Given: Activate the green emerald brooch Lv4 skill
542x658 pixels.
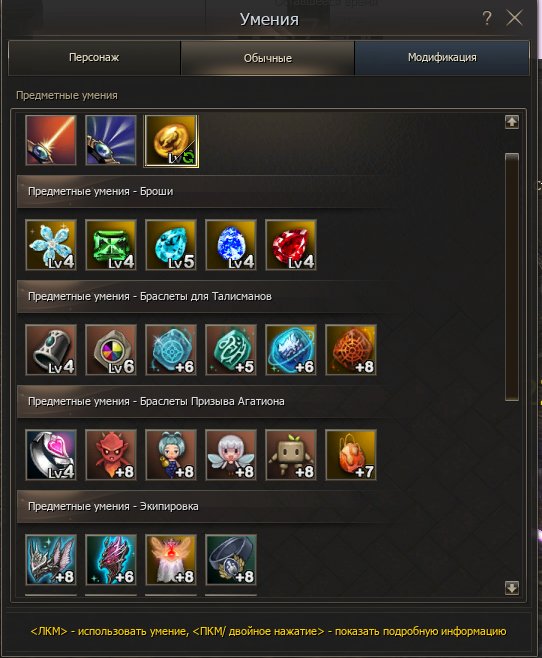Looking at the screenshot, I should click(111, 245).
